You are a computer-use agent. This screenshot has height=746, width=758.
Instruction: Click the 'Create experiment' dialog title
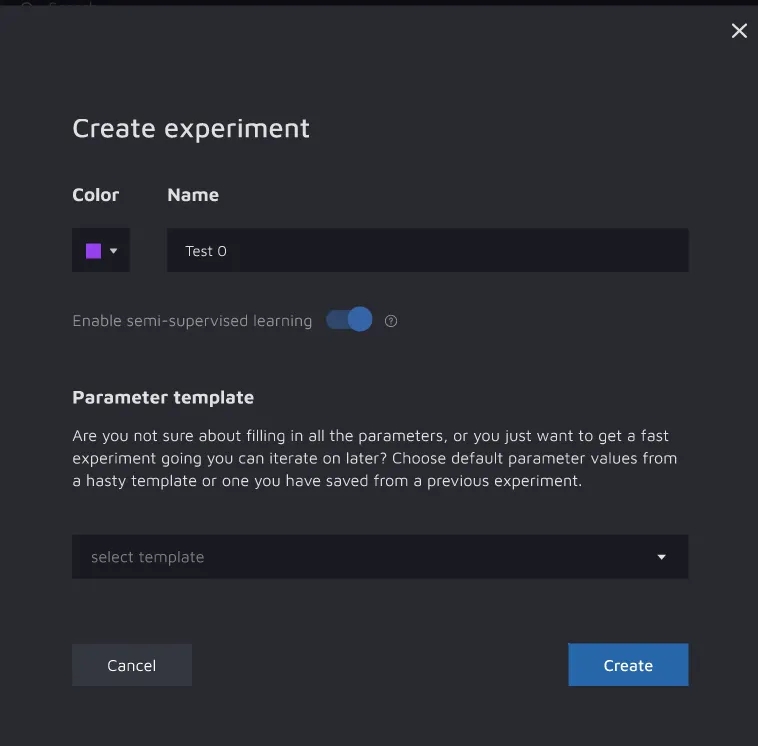tap(191, 129)
